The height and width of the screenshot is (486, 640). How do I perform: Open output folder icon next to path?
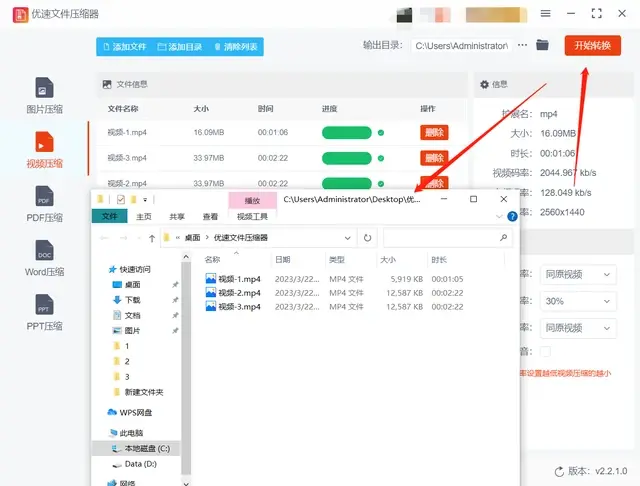(542, 45)
